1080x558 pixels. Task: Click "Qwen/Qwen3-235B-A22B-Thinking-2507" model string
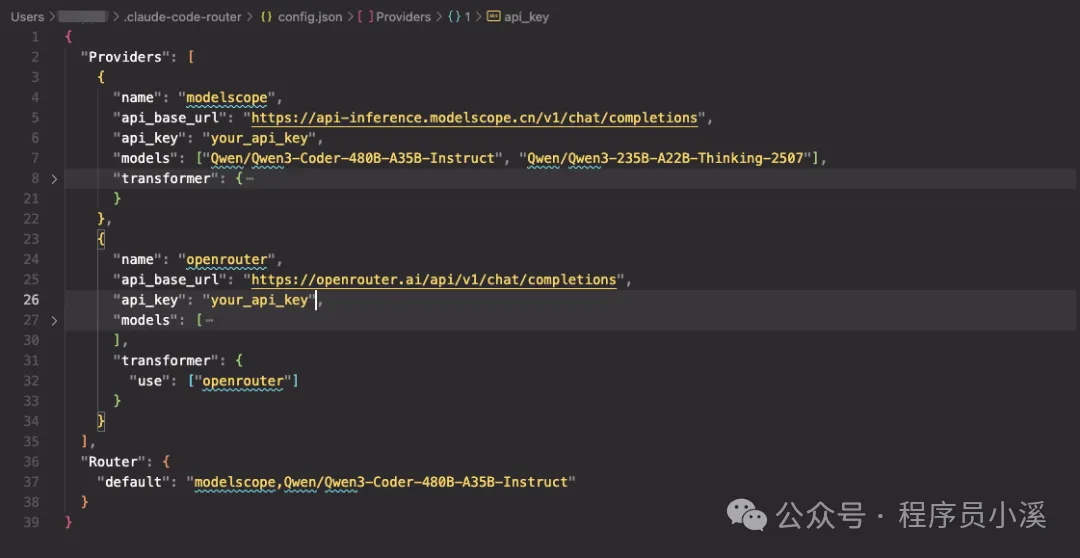[665, 158]
